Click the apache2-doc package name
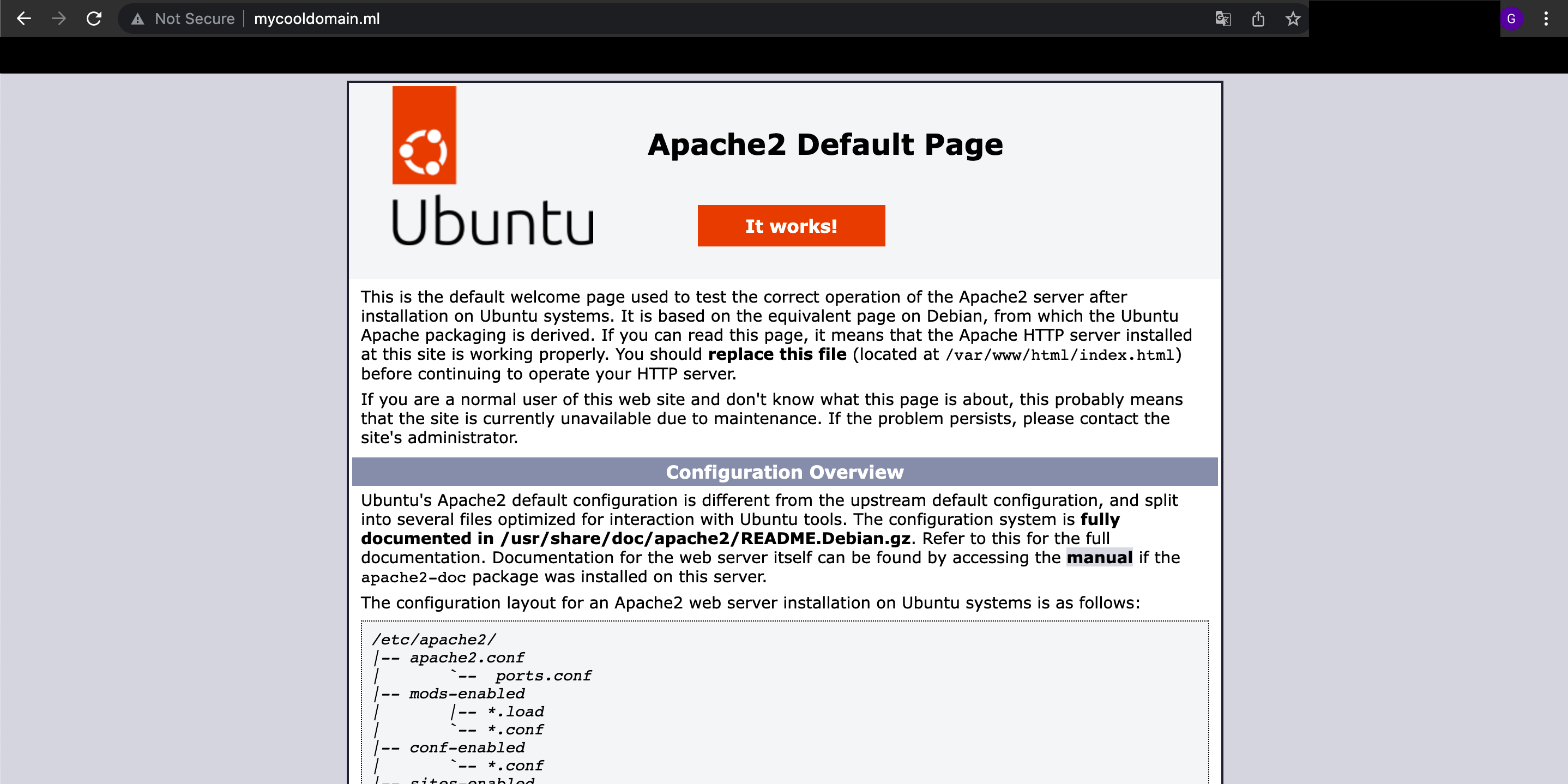The height and width of the screenshot is (784, 1568). (x=413, y=577)
